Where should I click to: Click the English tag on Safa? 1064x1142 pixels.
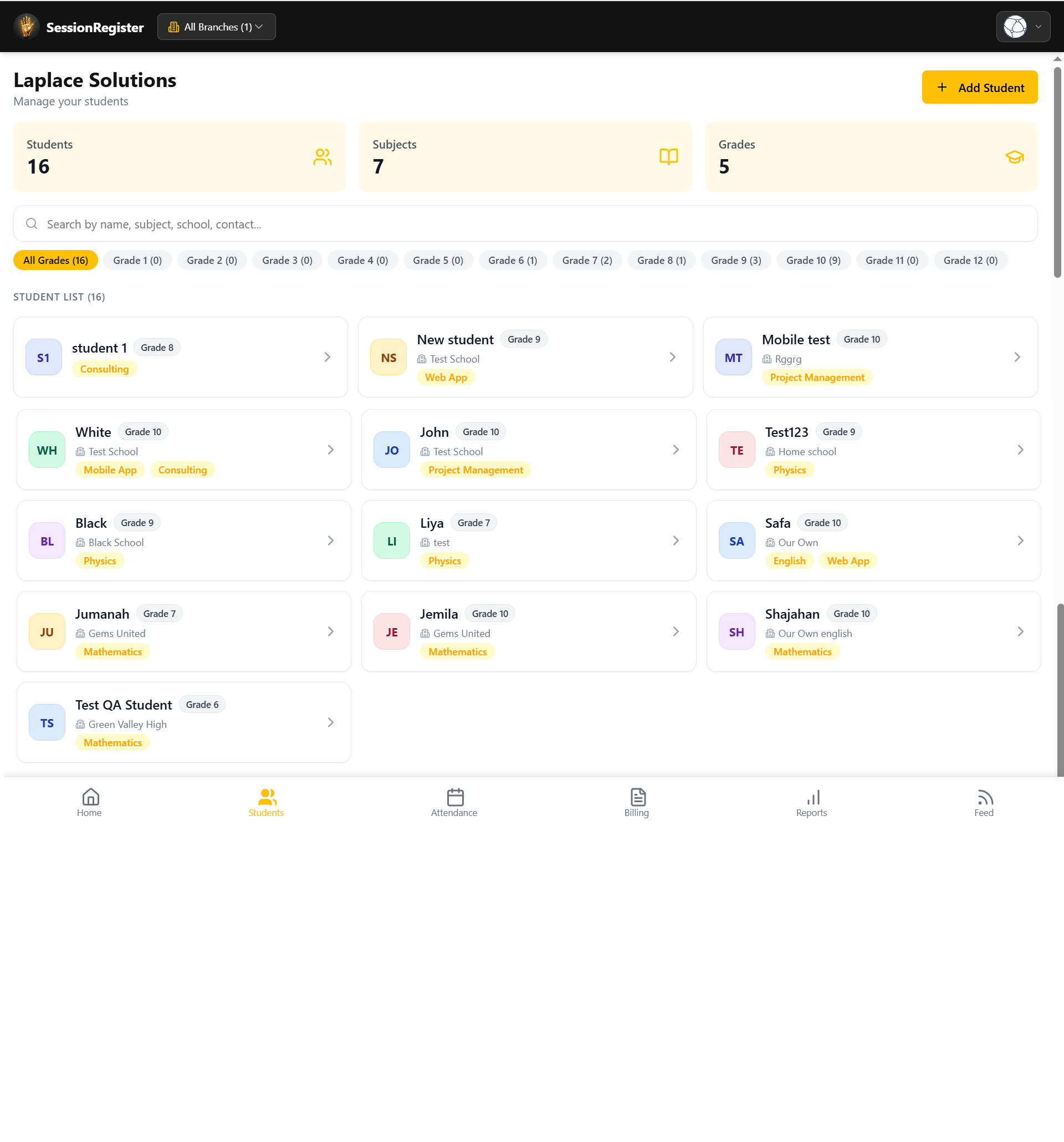click(x=789, y=560)
